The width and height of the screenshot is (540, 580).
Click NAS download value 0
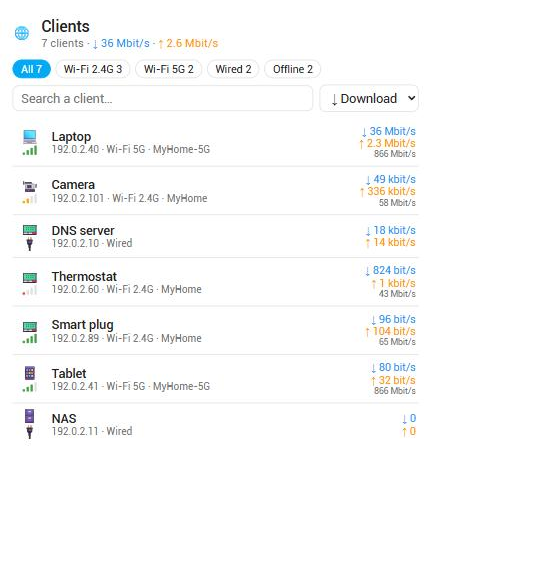click(x=409, y=418)
